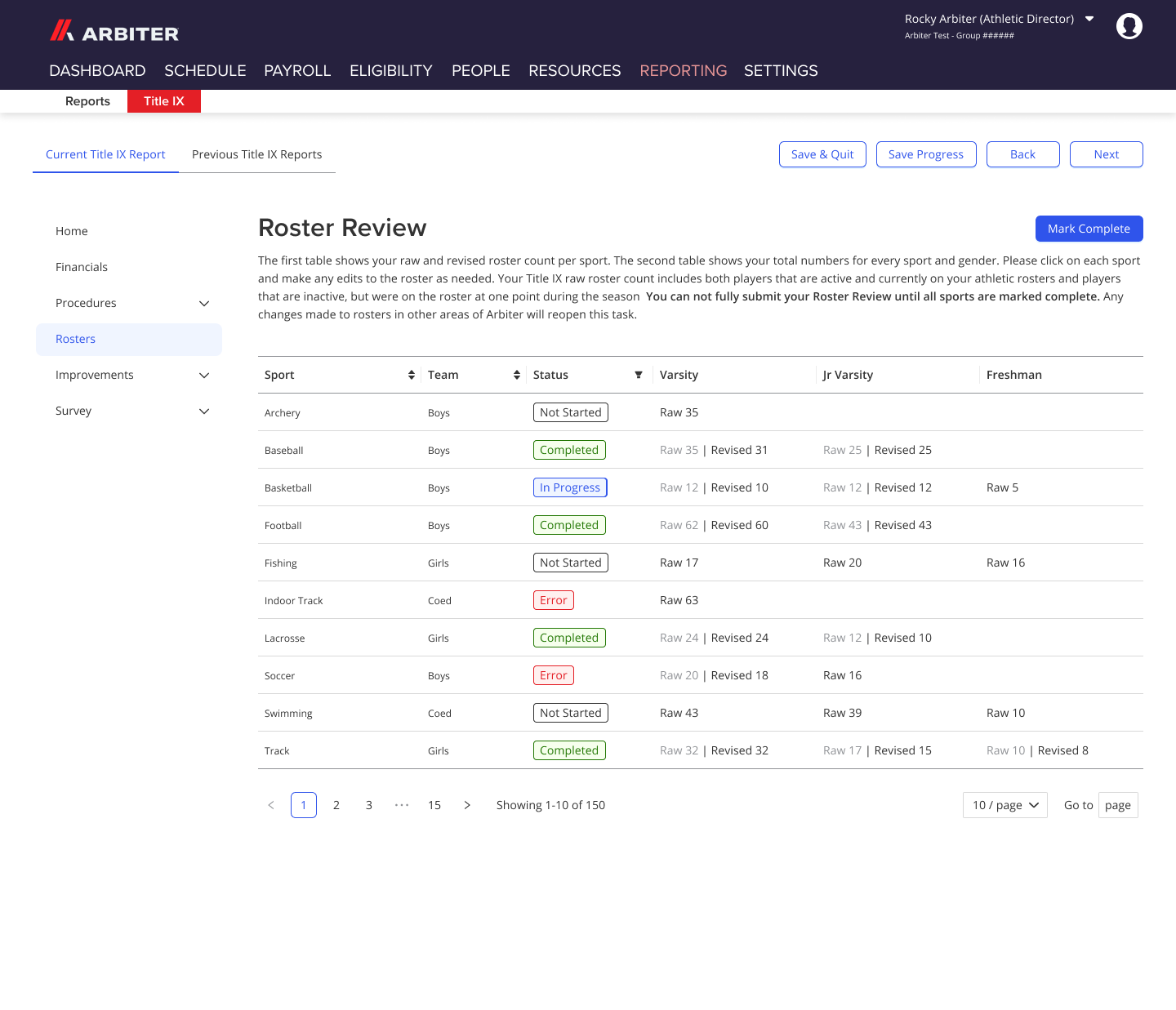This screenshot has width=1176, height=1010.
Task: Go to previous page using left arrow
Action: [271, 805]
